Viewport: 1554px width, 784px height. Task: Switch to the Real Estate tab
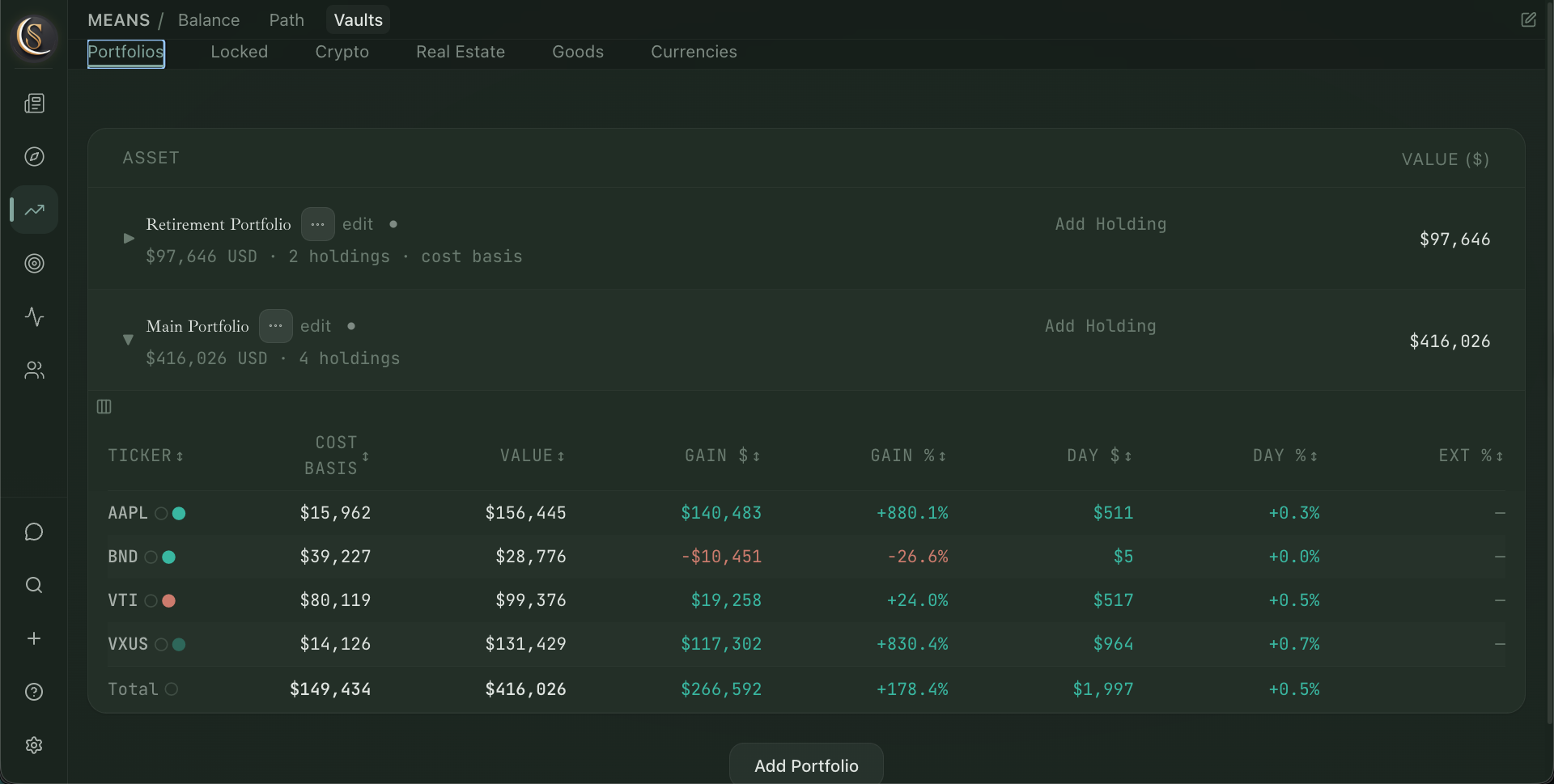(x=460, y=52)
